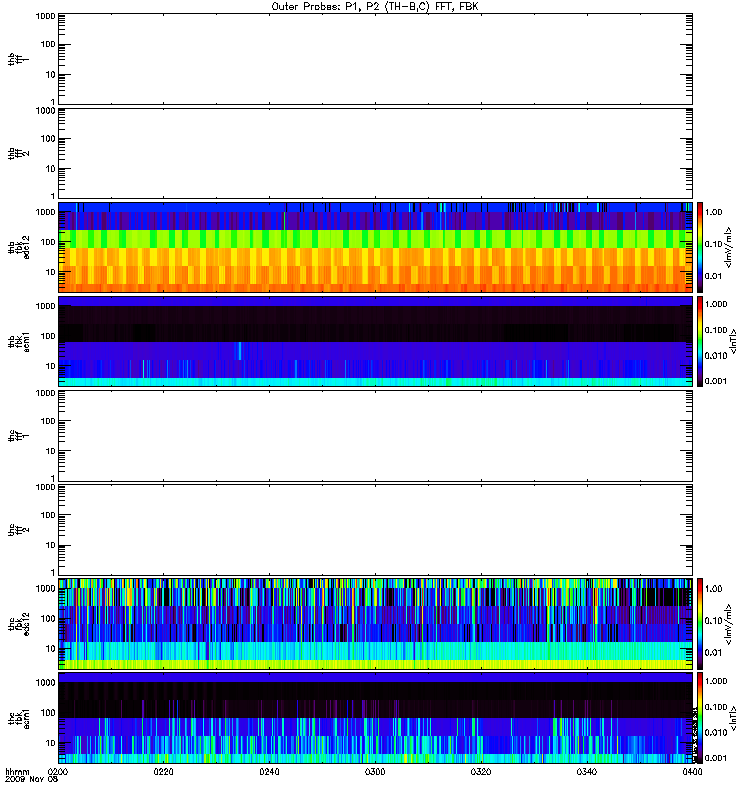750x800 pixels.
Task: Click the thb scm1 panel color bar
Action: click(x=700, y=341)
